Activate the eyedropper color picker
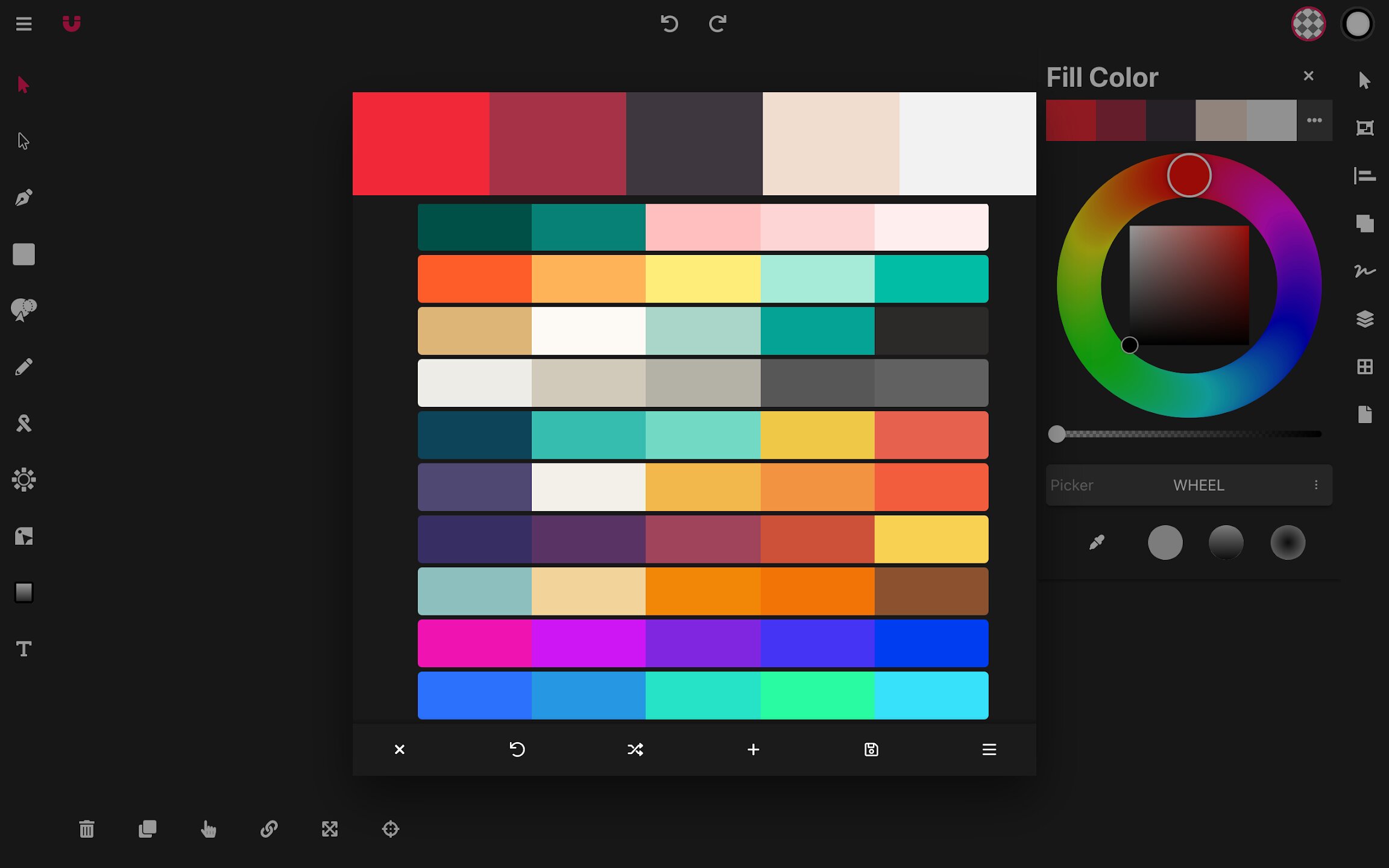The width and height of the screenshot is (1389, 868). (x=1097, y=542)
